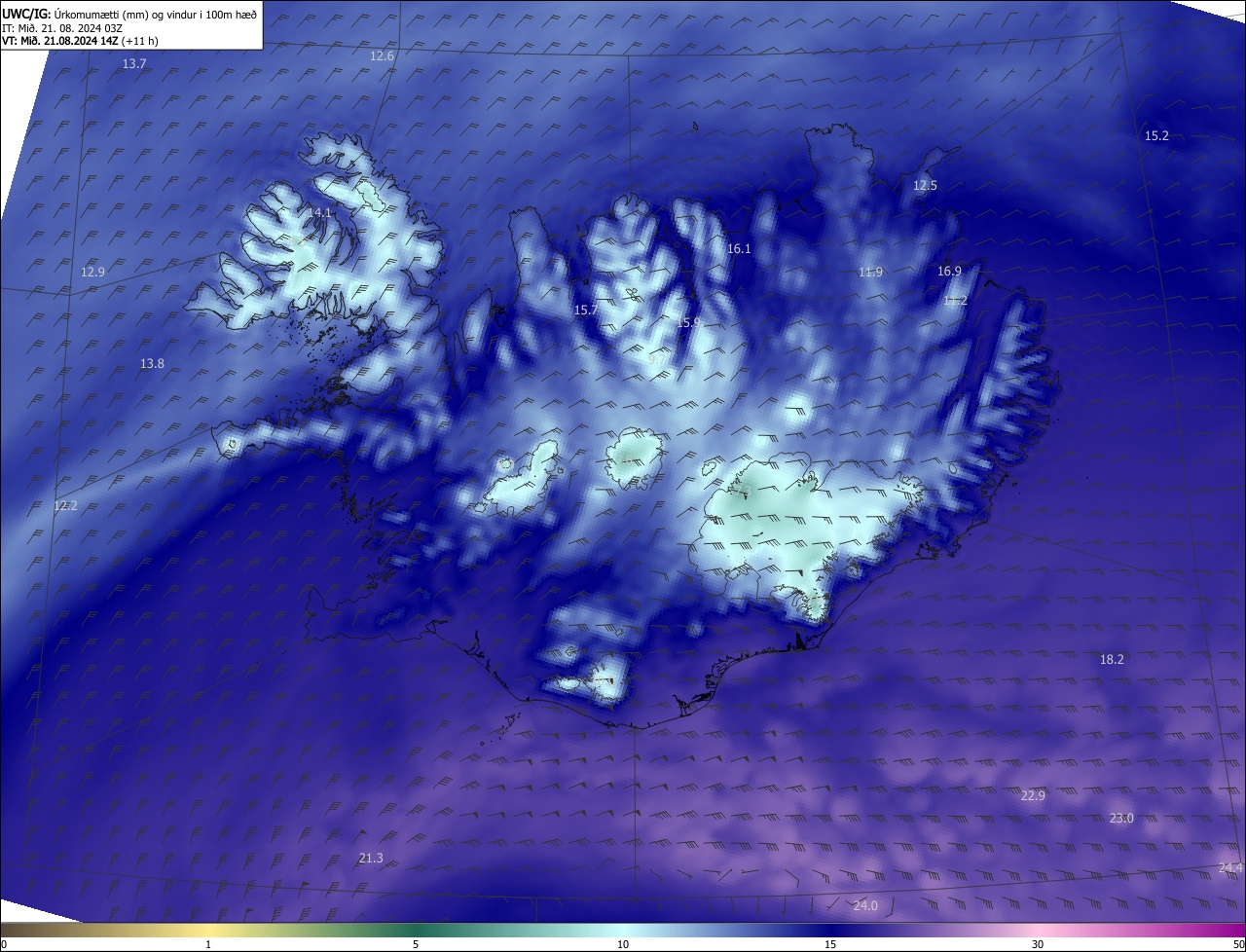
Task: Click the map value 14.1 over the Westfjords
Action: point(320,212)
